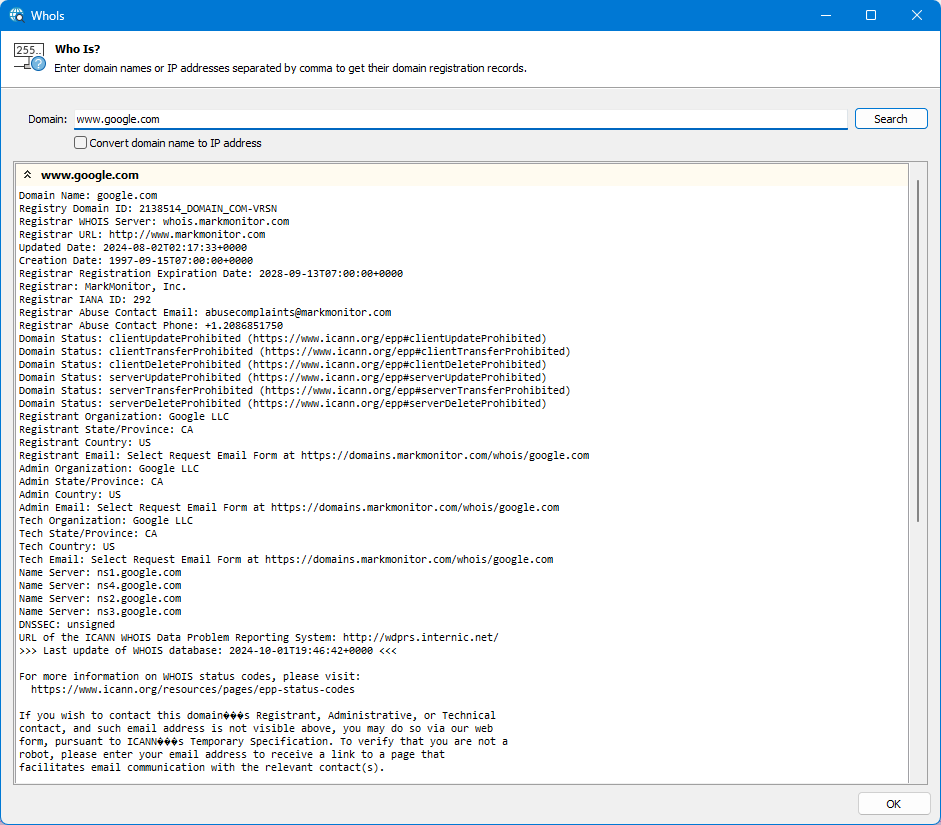Select the 'Domain Name: google.com' line
941x825 pixels.
click(88, 196)
